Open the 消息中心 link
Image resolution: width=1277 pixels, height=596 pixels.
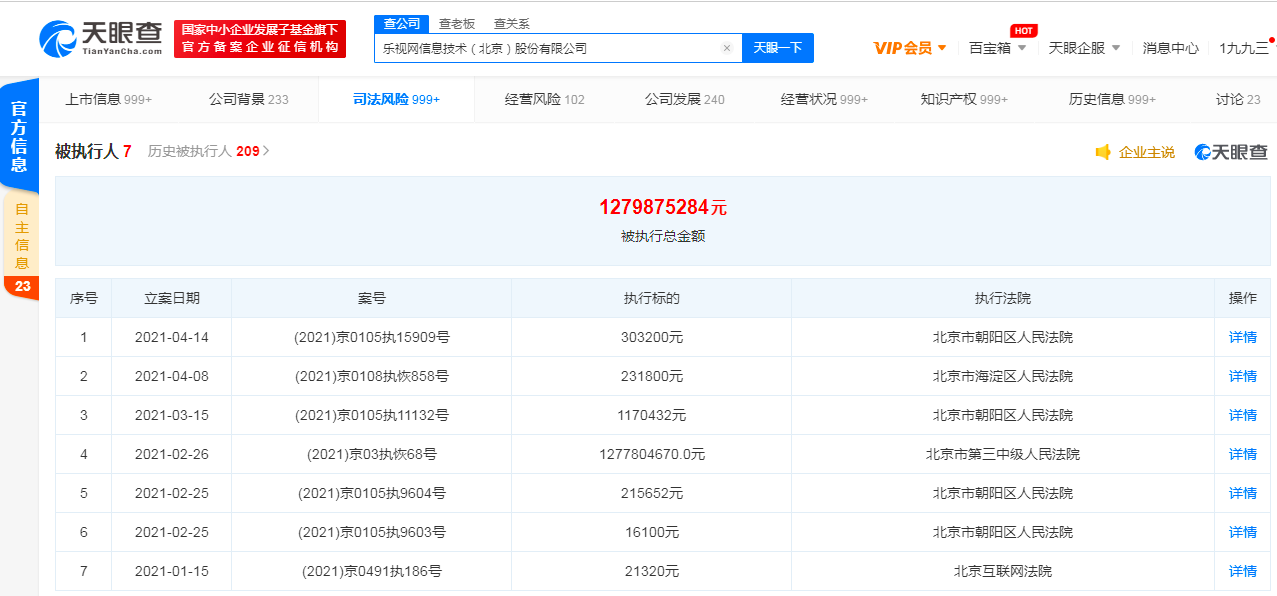(x=1170, y=48)
